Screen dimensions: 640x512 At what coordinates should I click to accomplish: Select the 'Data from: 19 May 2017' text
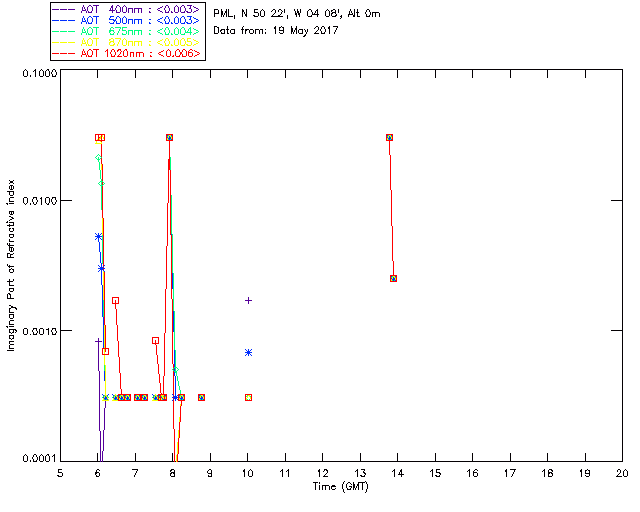pos(276,31)
